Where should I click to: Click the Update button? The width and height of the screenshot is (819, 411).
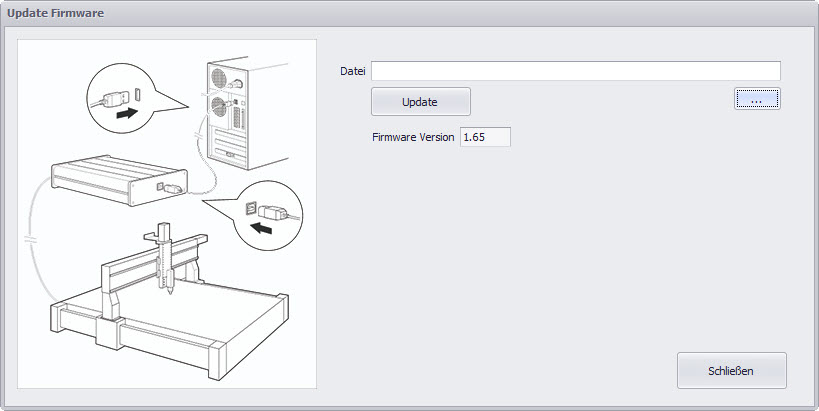420,101
